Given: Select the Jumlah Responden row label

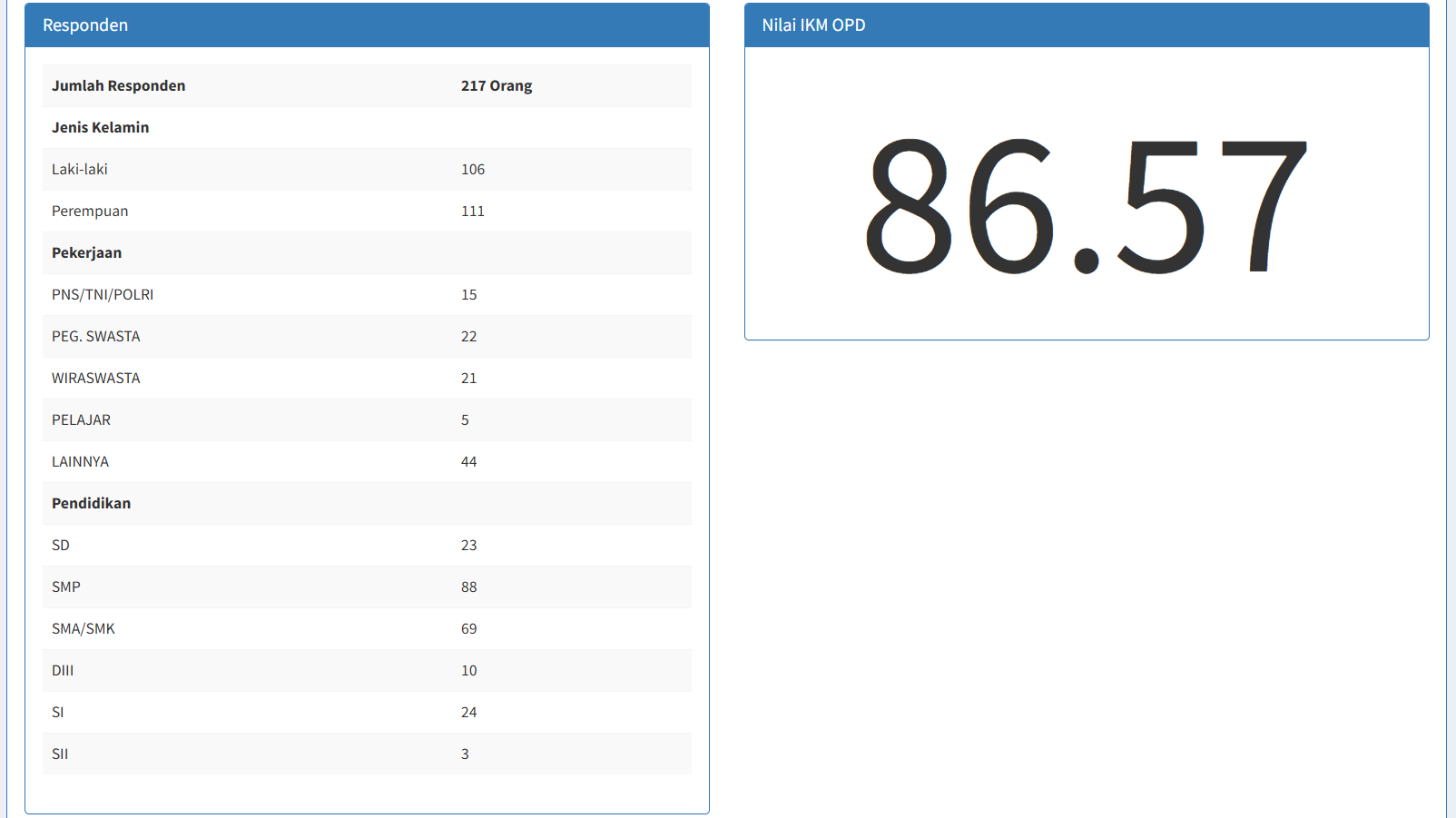Looking at the screenshot, I should pyautogui.click(x=118, y=86).
